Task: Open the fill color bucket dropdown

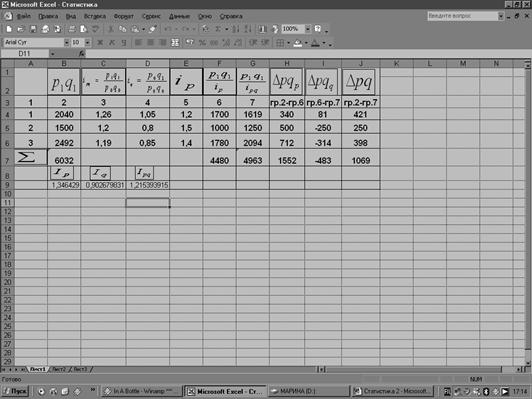Action: click(x=306, y=43)
